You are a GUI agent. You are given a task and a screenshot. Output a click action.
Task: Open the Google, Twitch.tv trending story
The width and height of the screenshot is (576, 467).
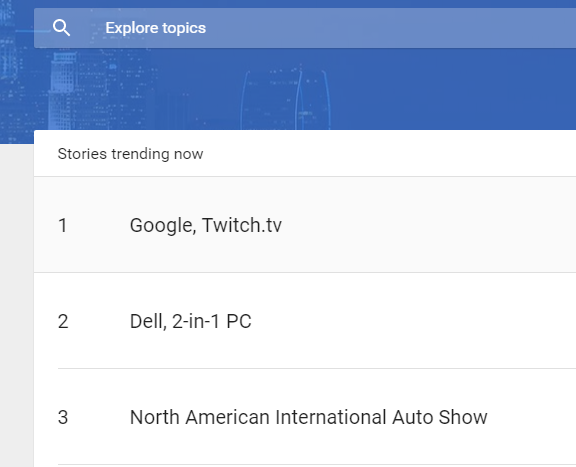pos(305,225)
